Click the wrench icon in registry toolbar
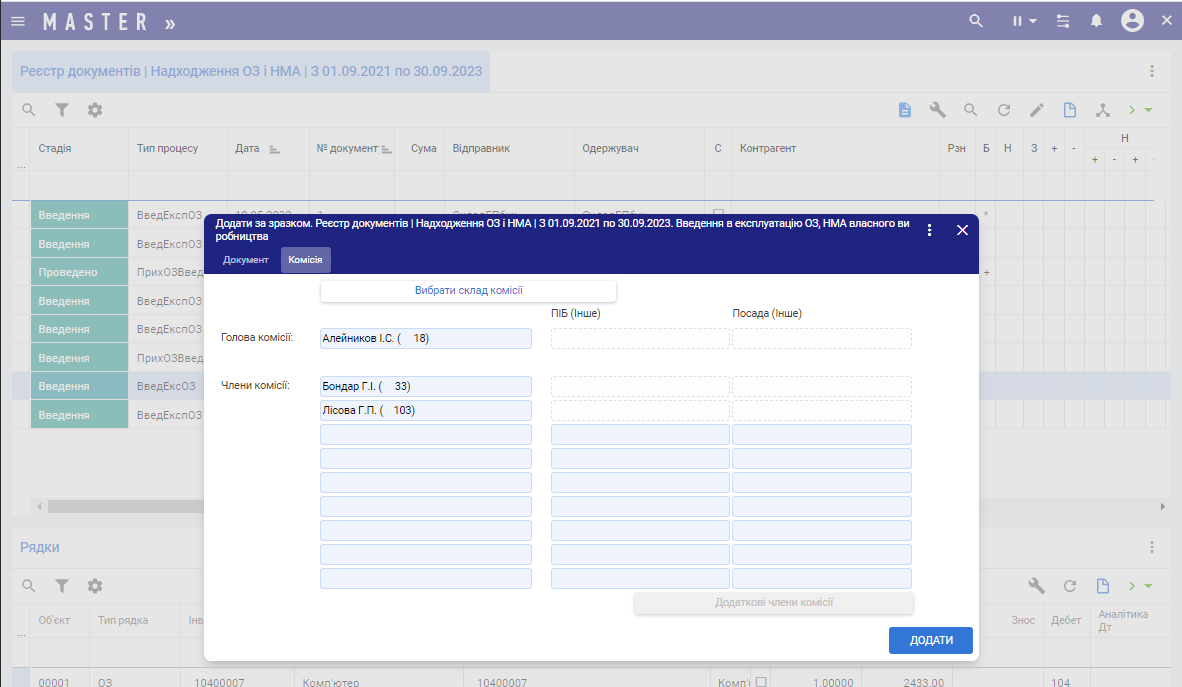The image size is (1182, 687). click(937, 110)
